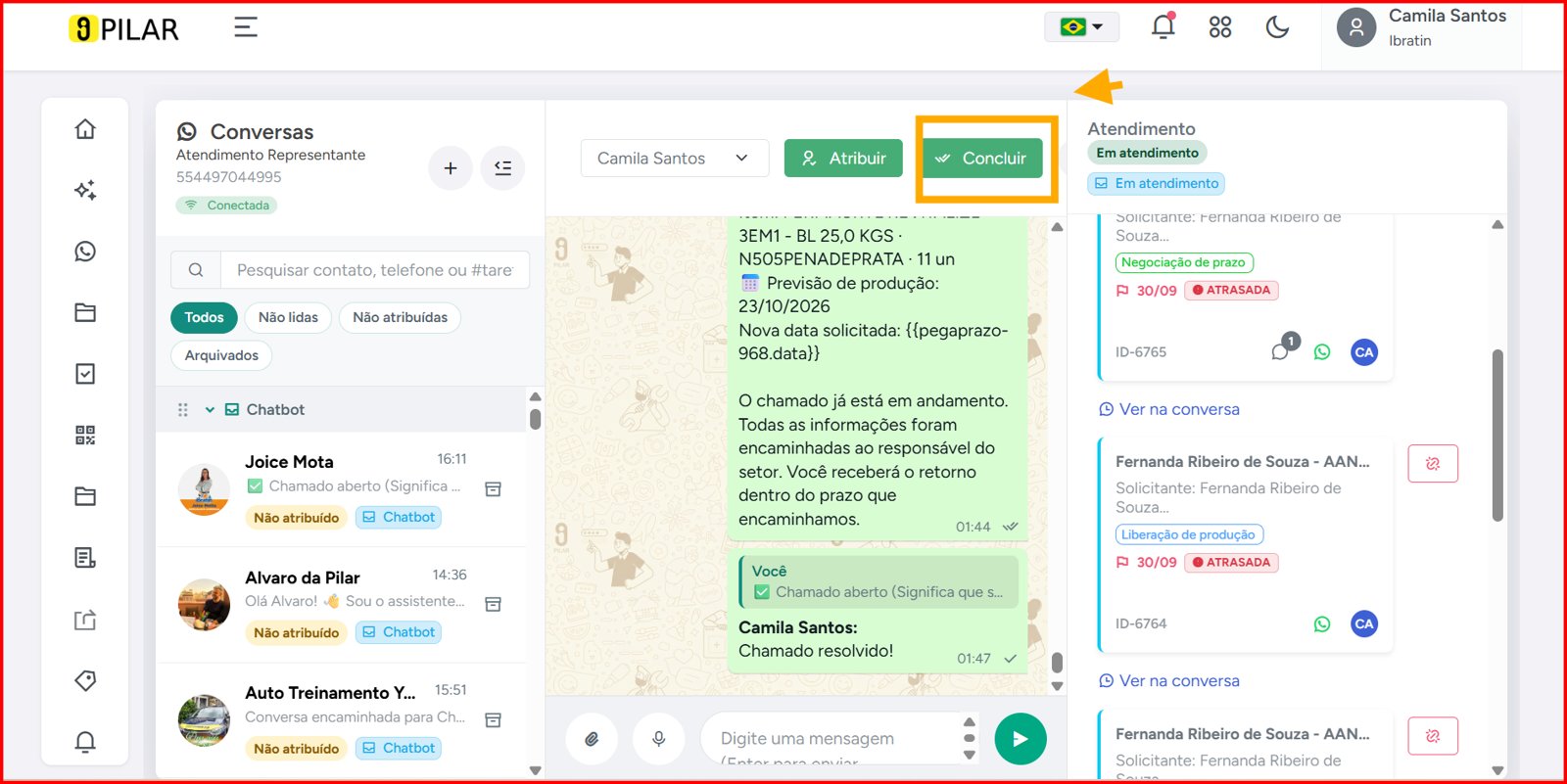Click the Negociação de prazo tag
The image size is (1567, 784).
point(1184,262)
